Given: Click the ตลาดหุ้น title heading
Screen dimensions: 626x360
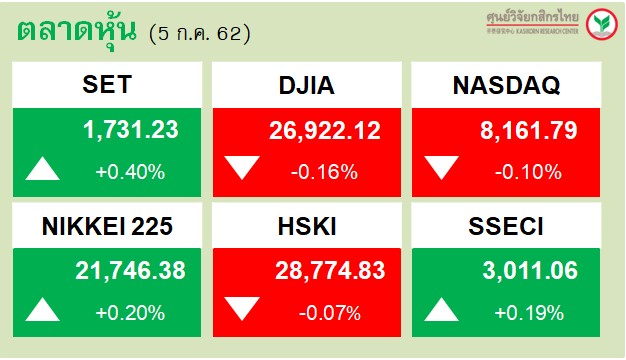Looking at the screenshot, I should (x=77, y=32).
